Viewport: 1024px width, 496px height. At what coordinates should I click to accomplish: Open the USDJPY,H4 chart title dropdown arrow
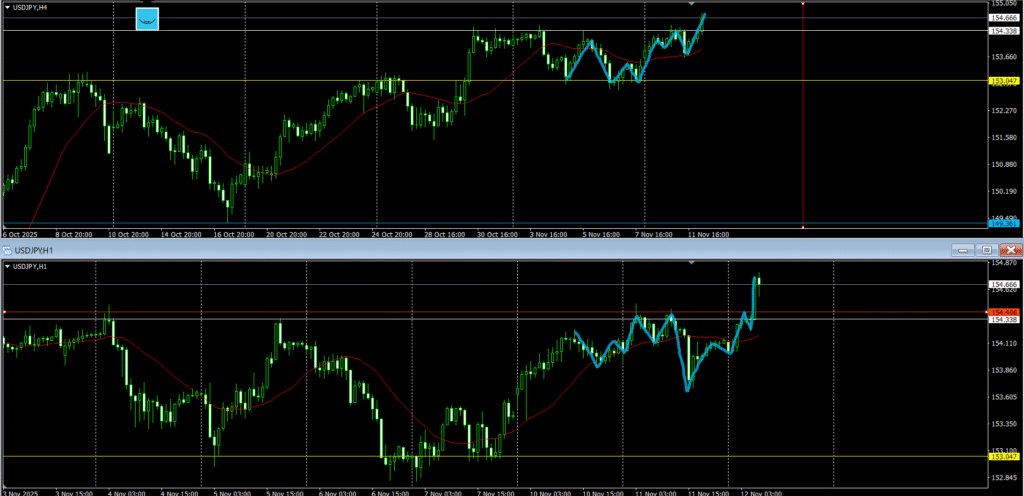point(9,7)
